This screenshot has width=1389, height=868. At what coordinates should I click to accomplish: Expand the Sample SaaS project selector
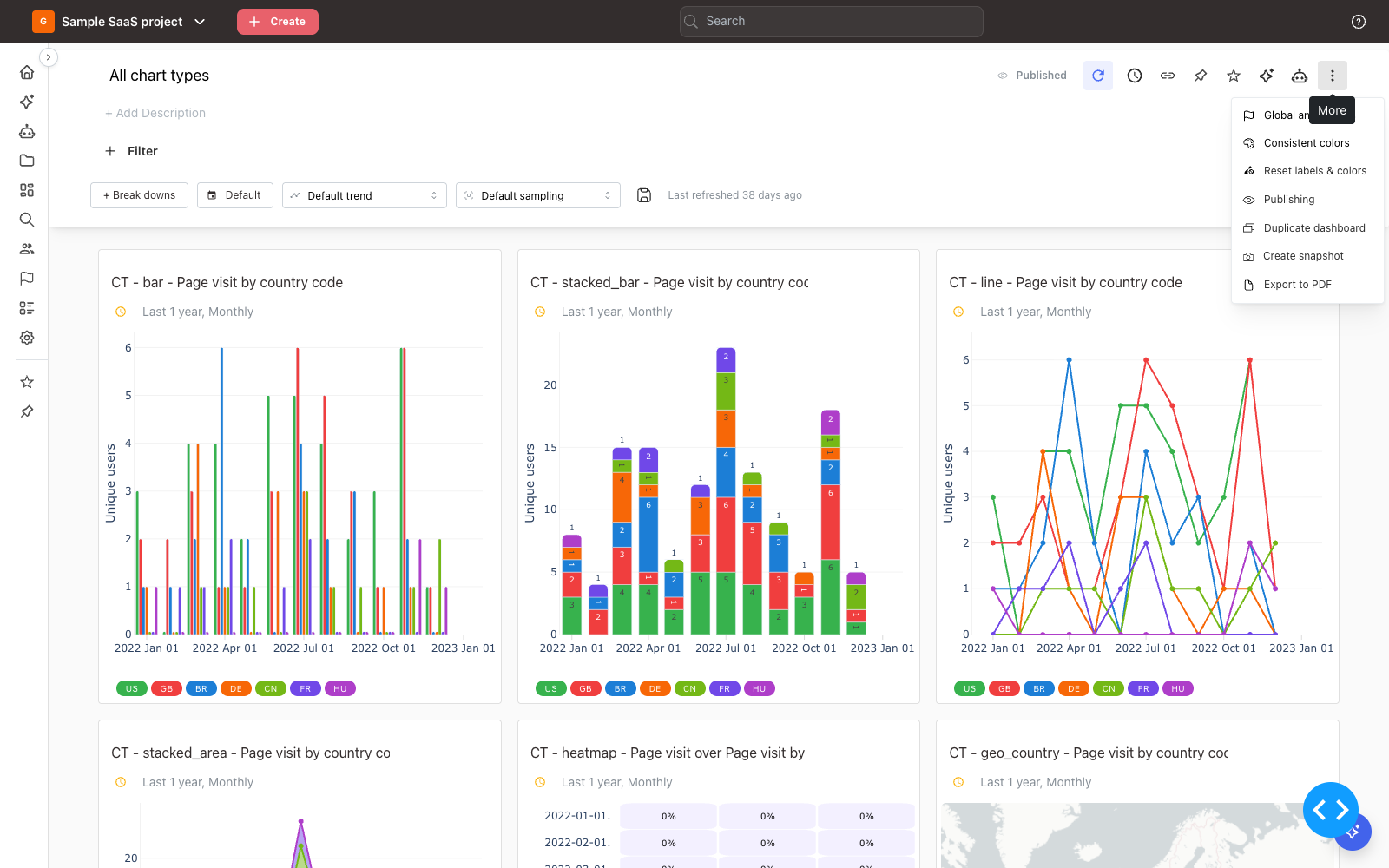120,22
